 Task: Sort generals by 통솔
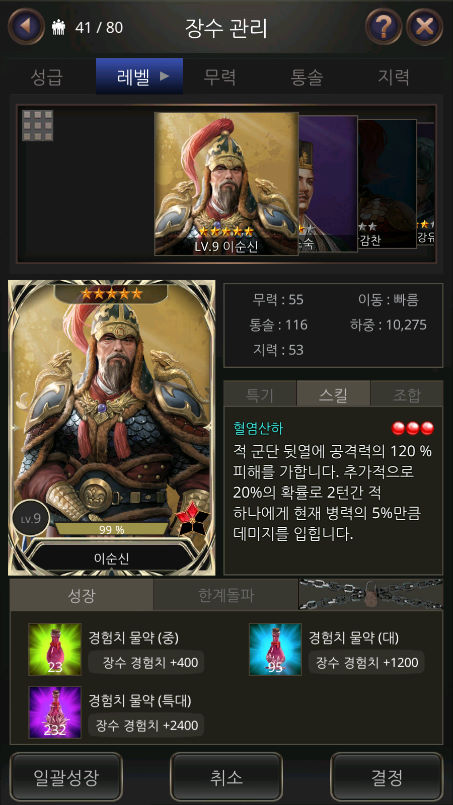tap(307, 77)
